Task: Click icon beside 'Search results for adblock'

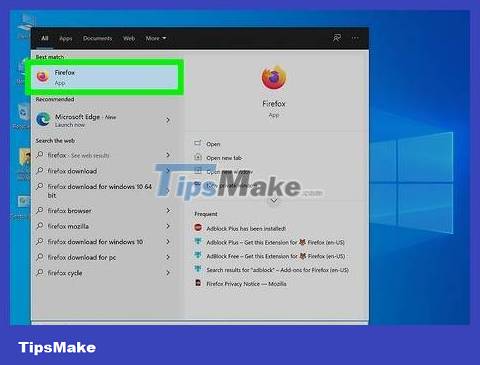Action: pos(198,269)
